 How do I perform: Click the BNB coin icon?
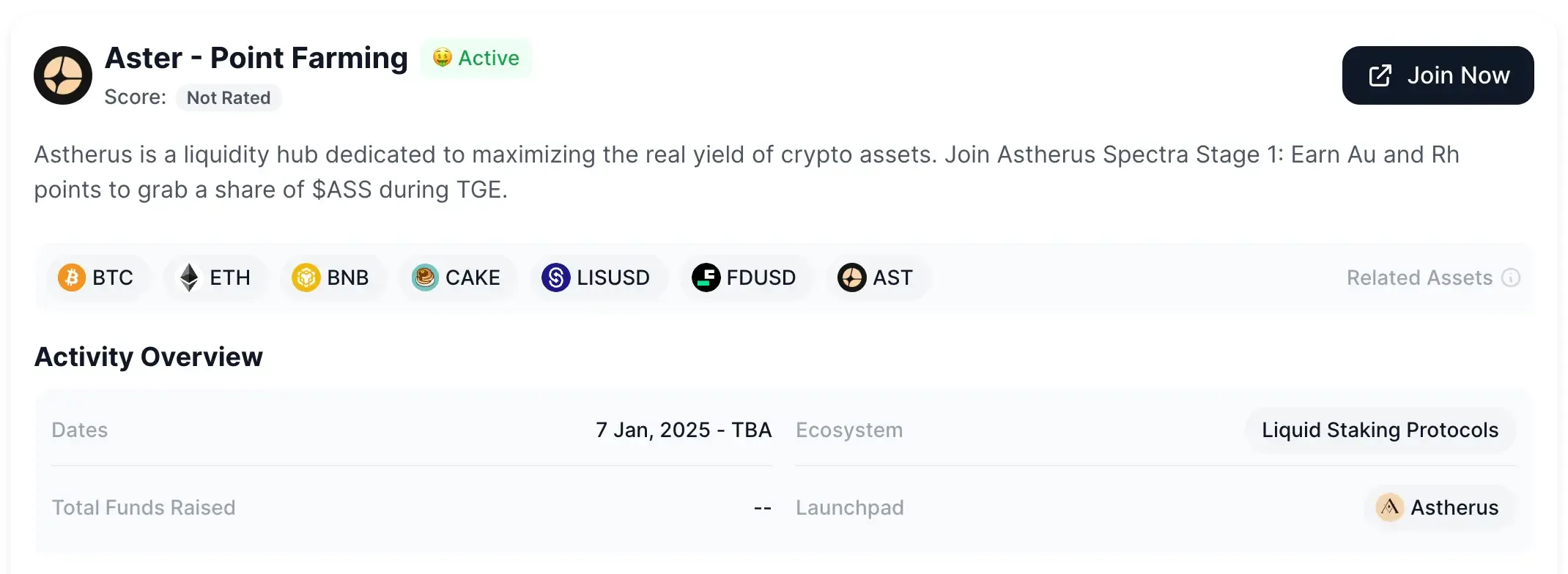click(306, 277)
